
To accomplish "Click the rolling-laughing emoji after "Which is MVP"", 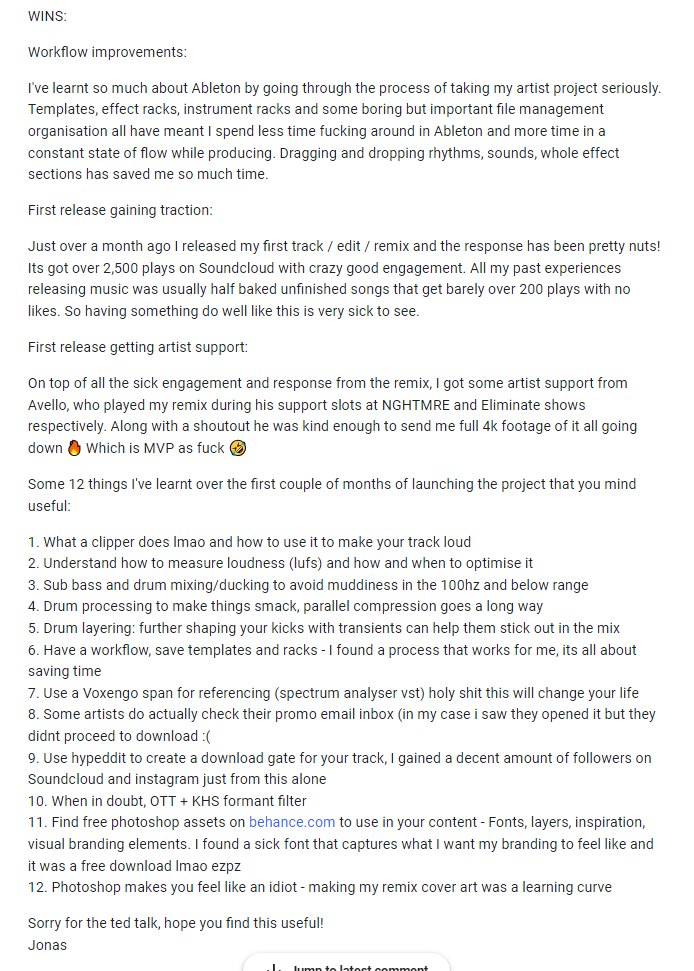I will pyautogui.click(x=238, y=448).
